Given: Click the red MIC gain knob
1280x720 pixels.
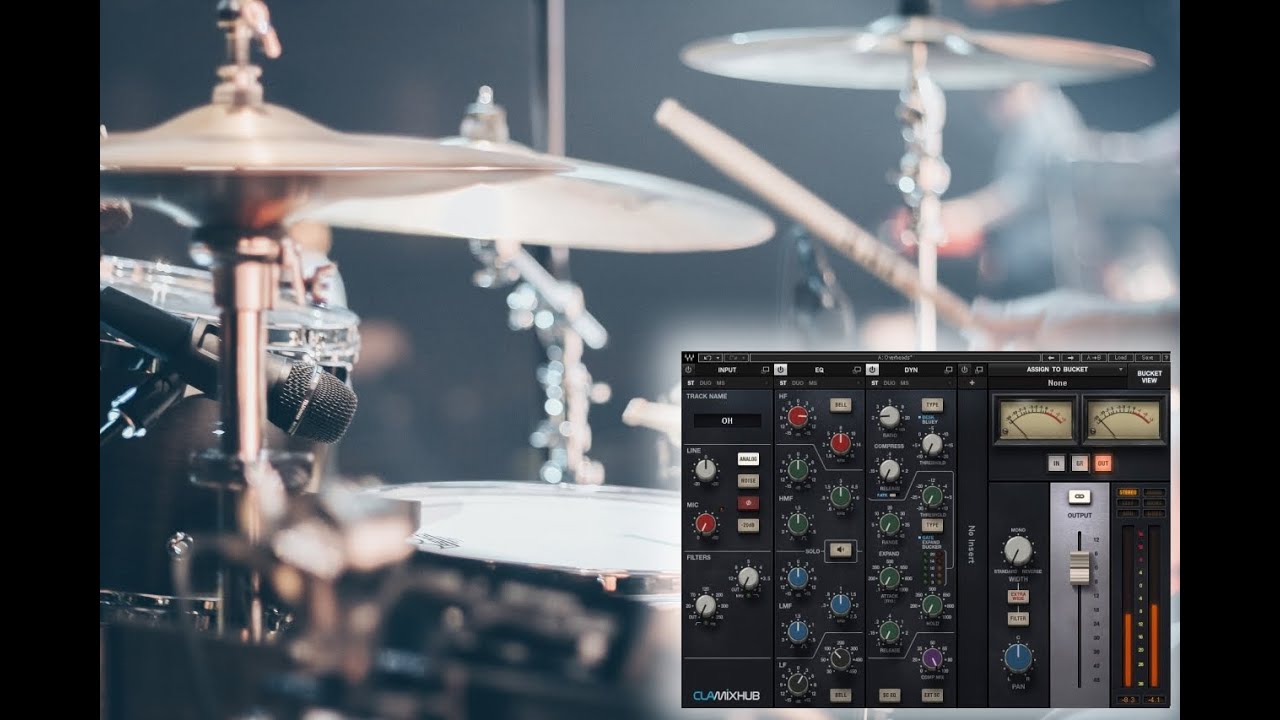Looking at the screenshot, I should click(706, 523).
